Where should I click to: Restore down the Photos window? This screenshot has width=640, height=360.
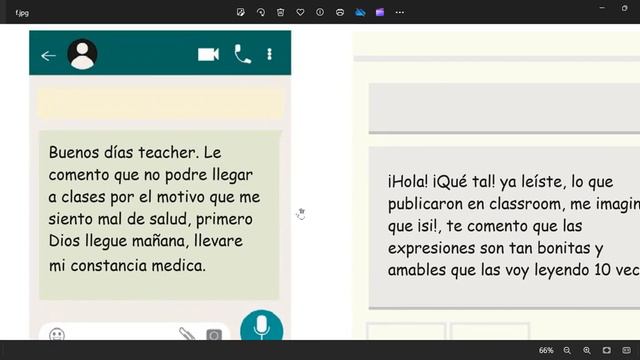tap(624, 8)
